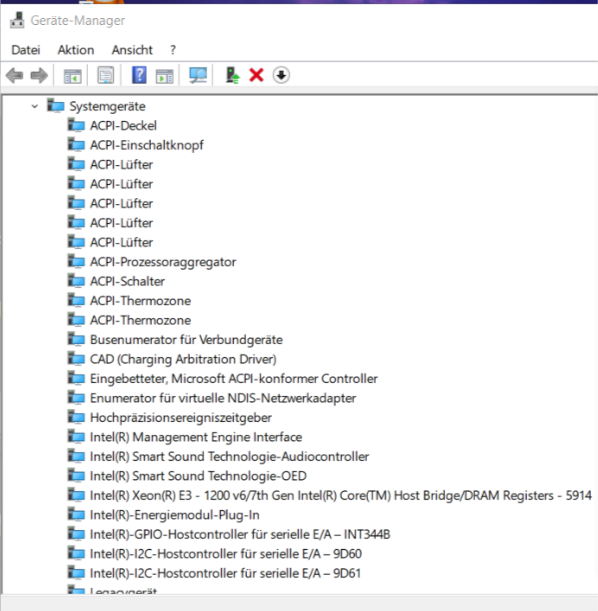Image resolution: width=598 pixels, height=611 pixels.
Task: Select the ACPI-Deckel device
Action: (123, 125)
